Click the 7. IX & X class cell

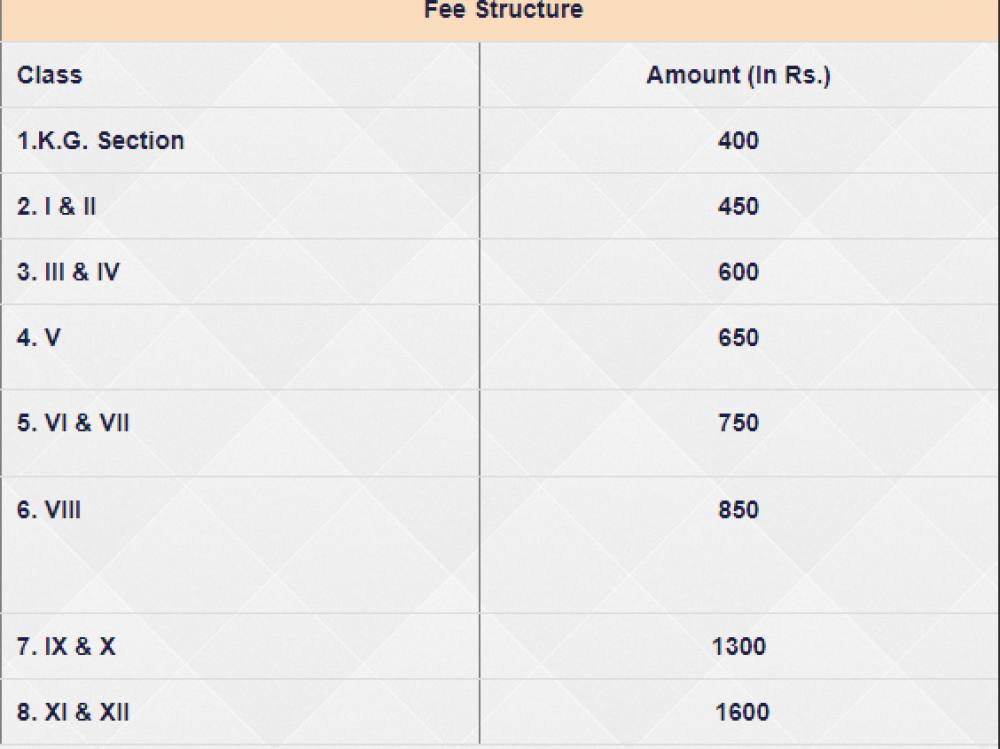[x=66, y=647]
